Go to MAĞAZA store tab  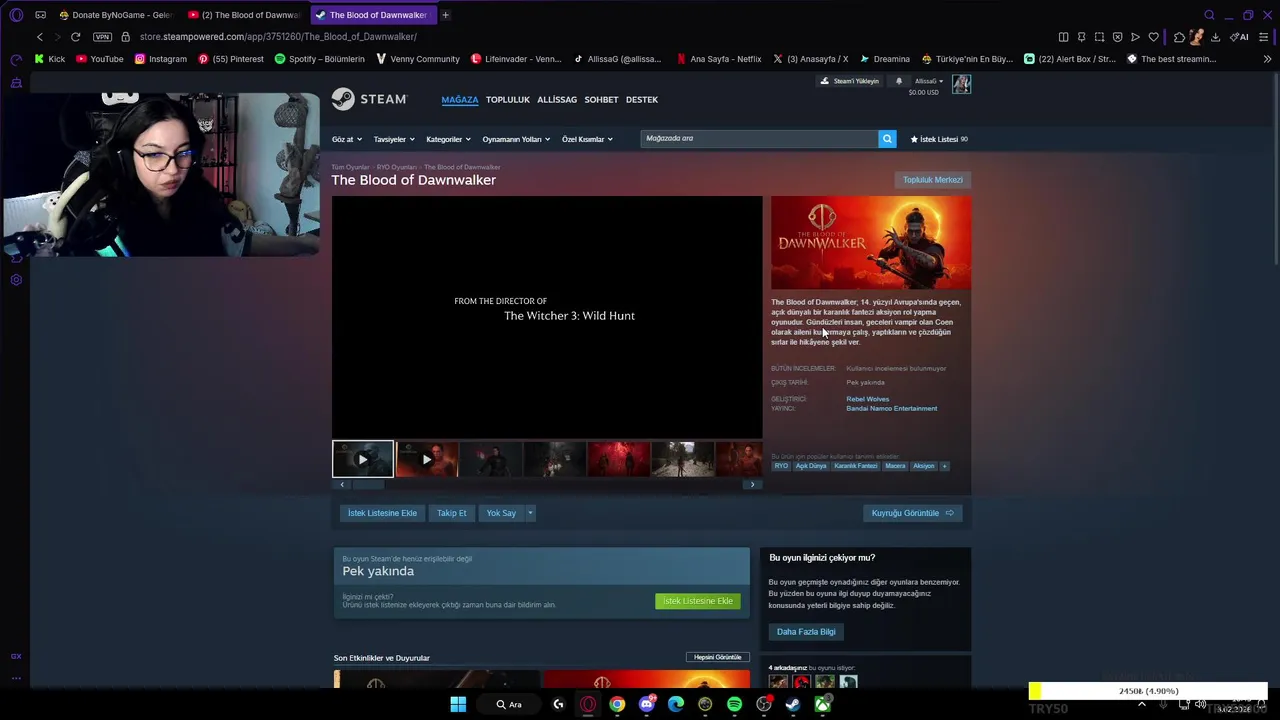pos(460,100)
